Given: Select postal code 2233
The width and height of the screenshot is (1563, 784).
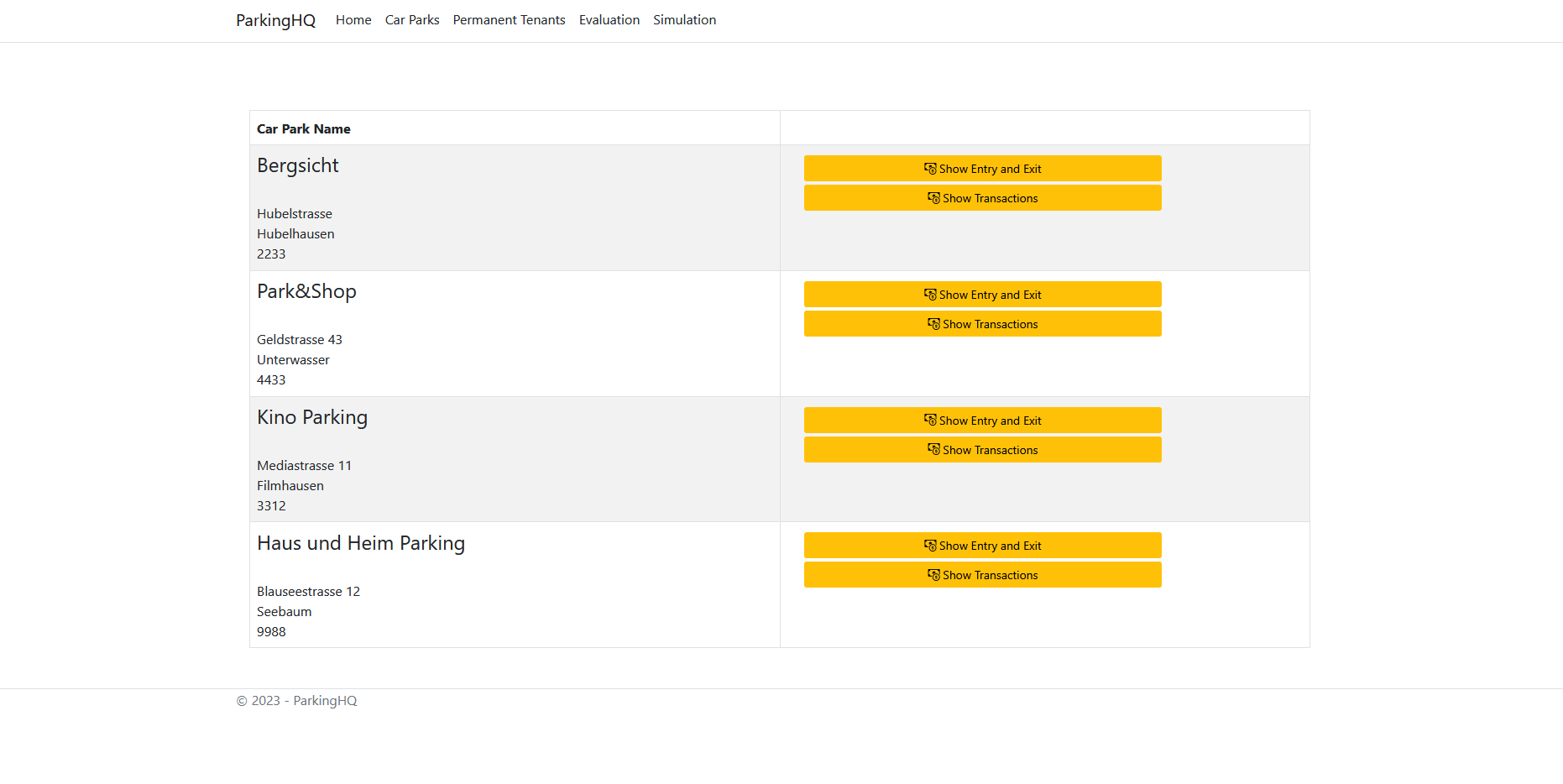Looking at the screenshot, I should (x=271, y=254).
